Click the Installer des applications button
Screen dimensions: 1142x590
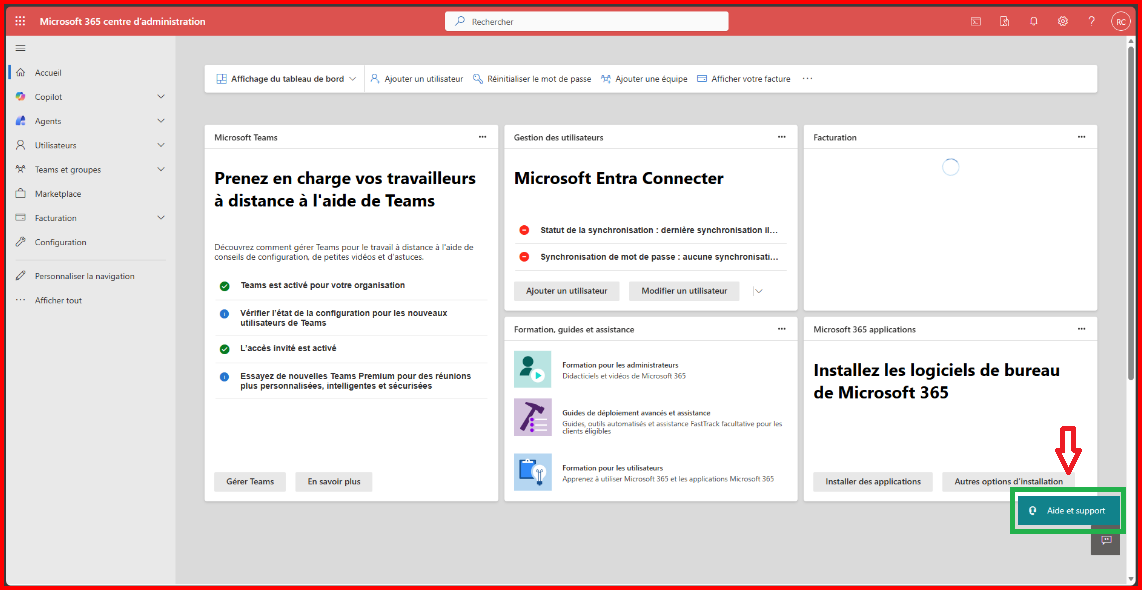(873, 481)
